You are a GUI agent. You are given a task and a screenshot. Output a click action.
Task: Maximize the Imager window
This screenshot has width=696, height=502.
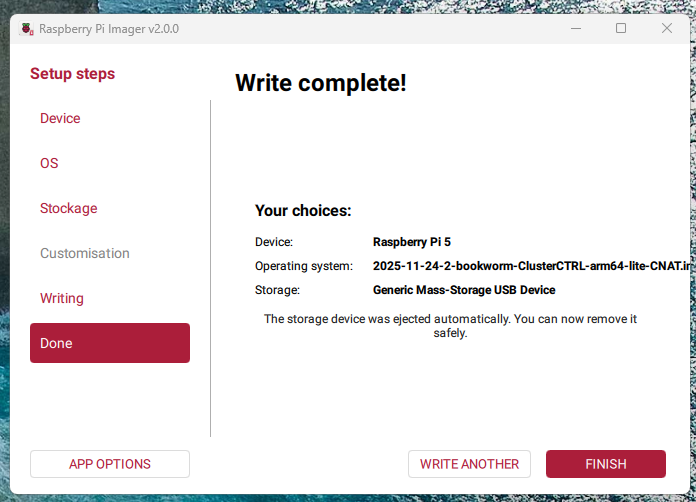pos(621,29)
